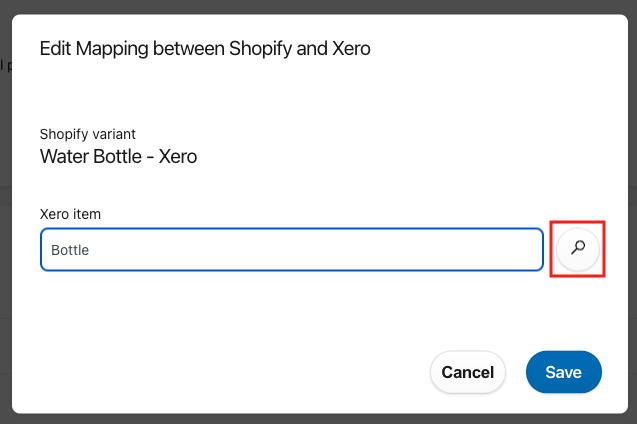Select the Water Bottle - Xero variant name
Image resolution: width=637 pixels, height=424 pixels.
tap(118, 156)
